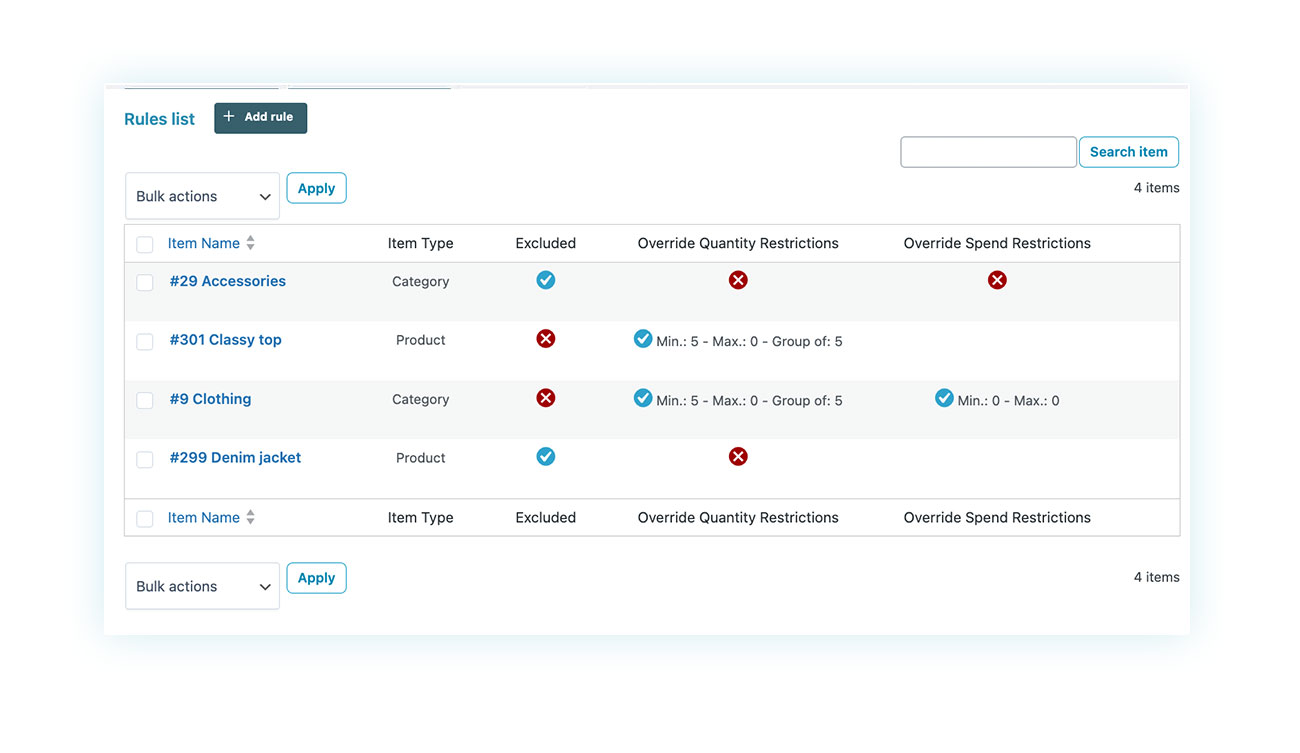
Task: Open the #29 Accessories rule link
Action: 228,281
